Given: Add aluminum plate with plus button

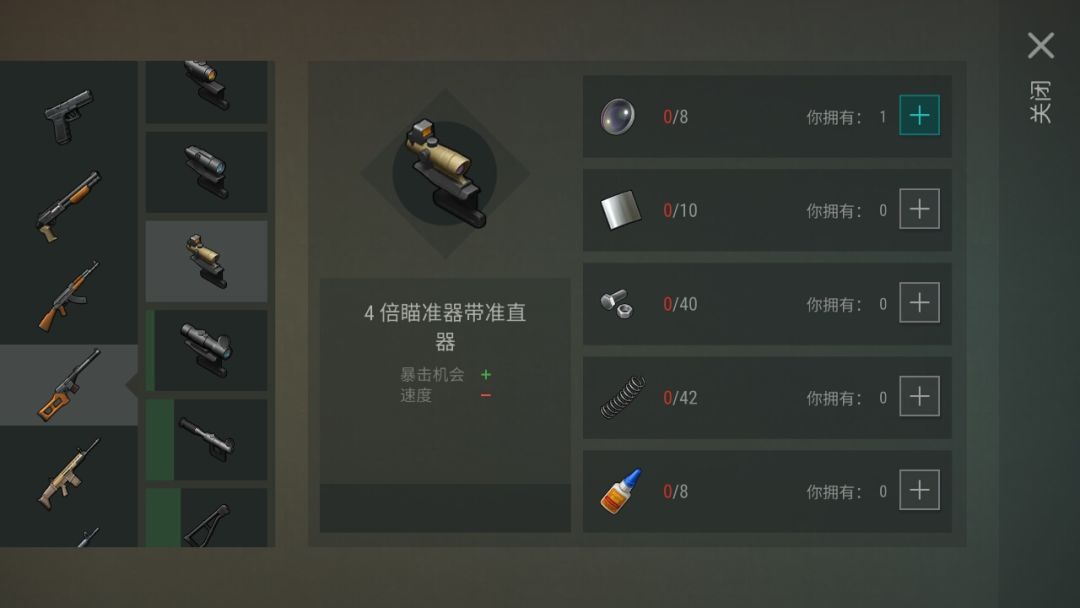Looking at the screenshot, I should tap(920, 209).
